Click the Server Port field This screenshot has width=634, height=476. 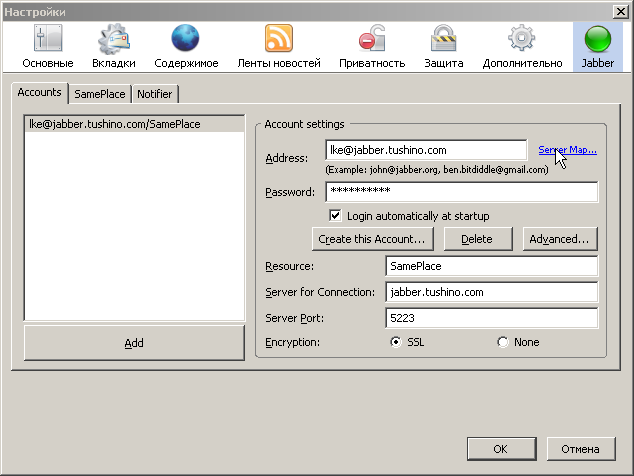click(x=491, y=318)
